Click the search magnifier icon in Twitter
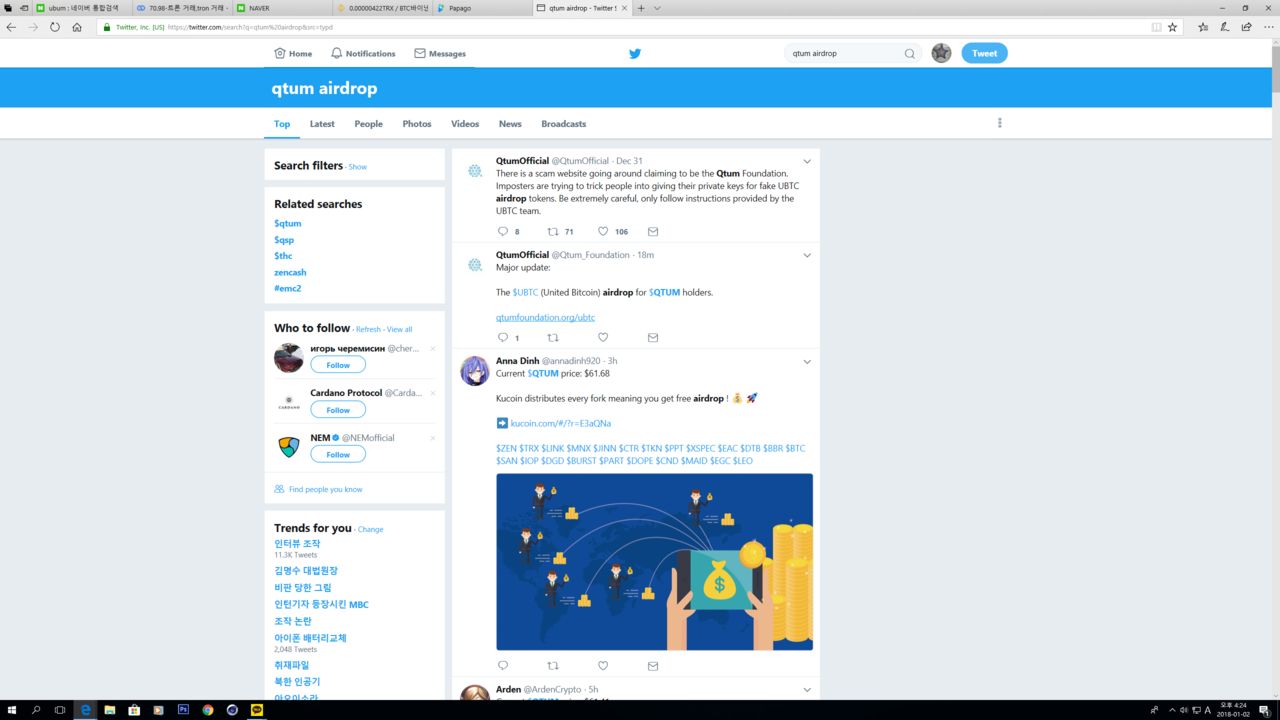Viewport: 1280px width, 720px height. click(x=909, y=54)
